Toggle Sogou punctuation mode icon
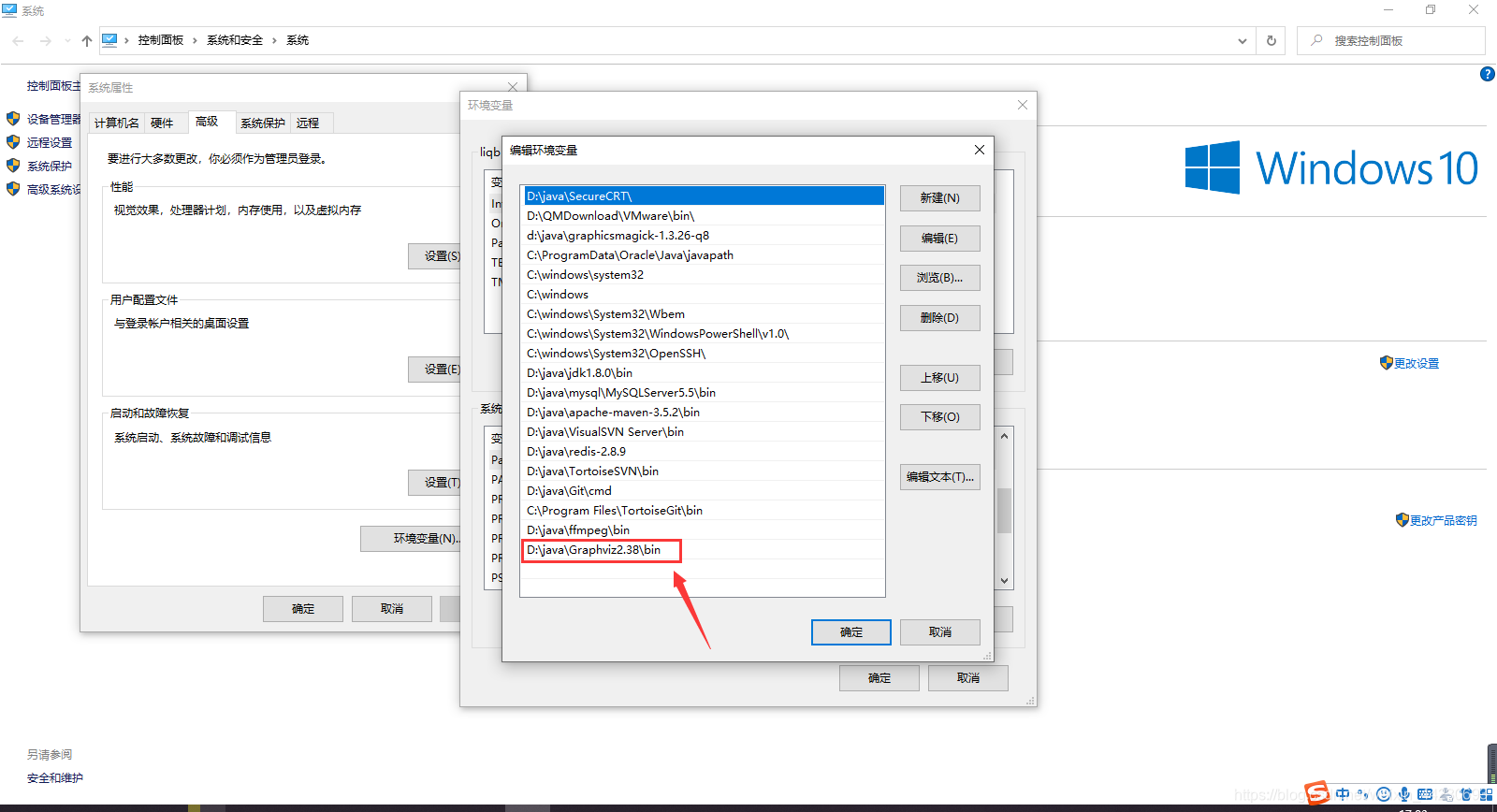Screen dimensions: 1497x812 coord(1362,794)
